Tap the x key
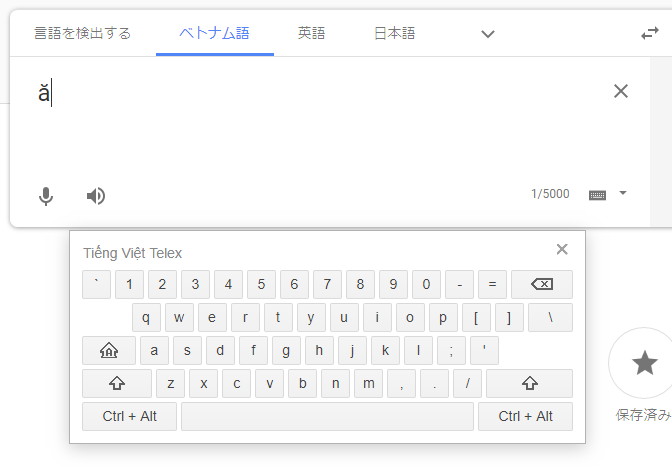This screenshot has height=467, width=672. pyautogui.click(x=204, y=383)
